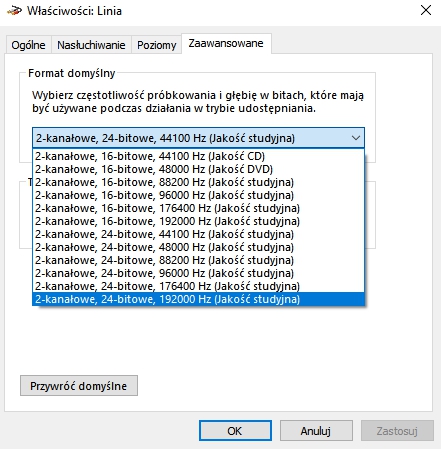Go to the Poziomy tab

pos(156,45)
